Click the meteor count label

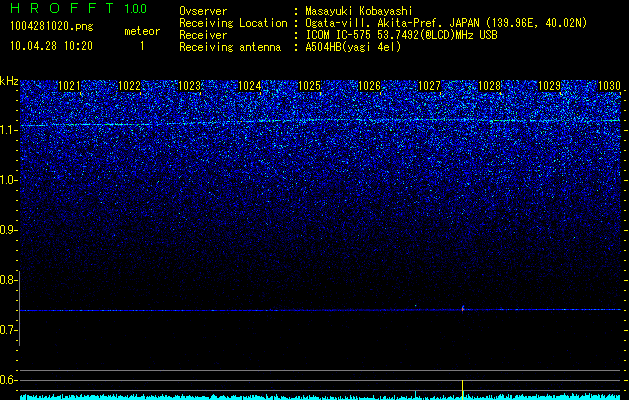point(142,31)
